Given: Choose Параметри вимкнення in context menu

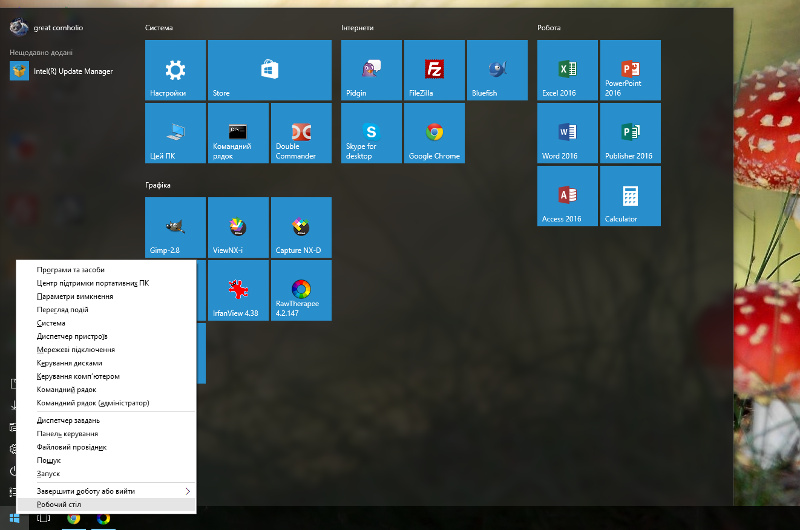Looking at the screenshot, I should coord(106,296).
